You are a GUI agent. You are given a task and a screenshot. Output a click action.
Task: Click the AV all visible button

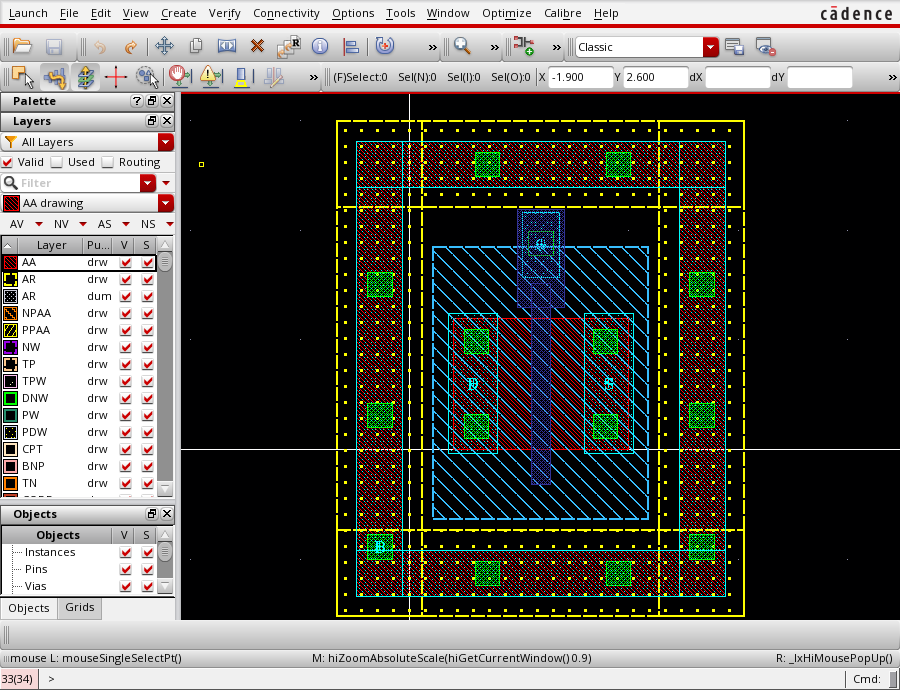(17, 224)
